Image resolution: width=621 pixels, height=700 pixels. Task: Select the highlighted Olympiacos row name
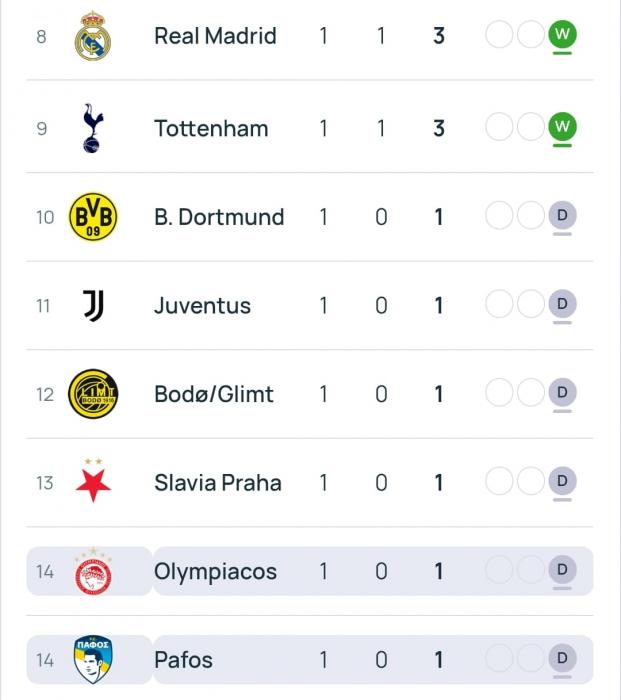tap(215, 572)
